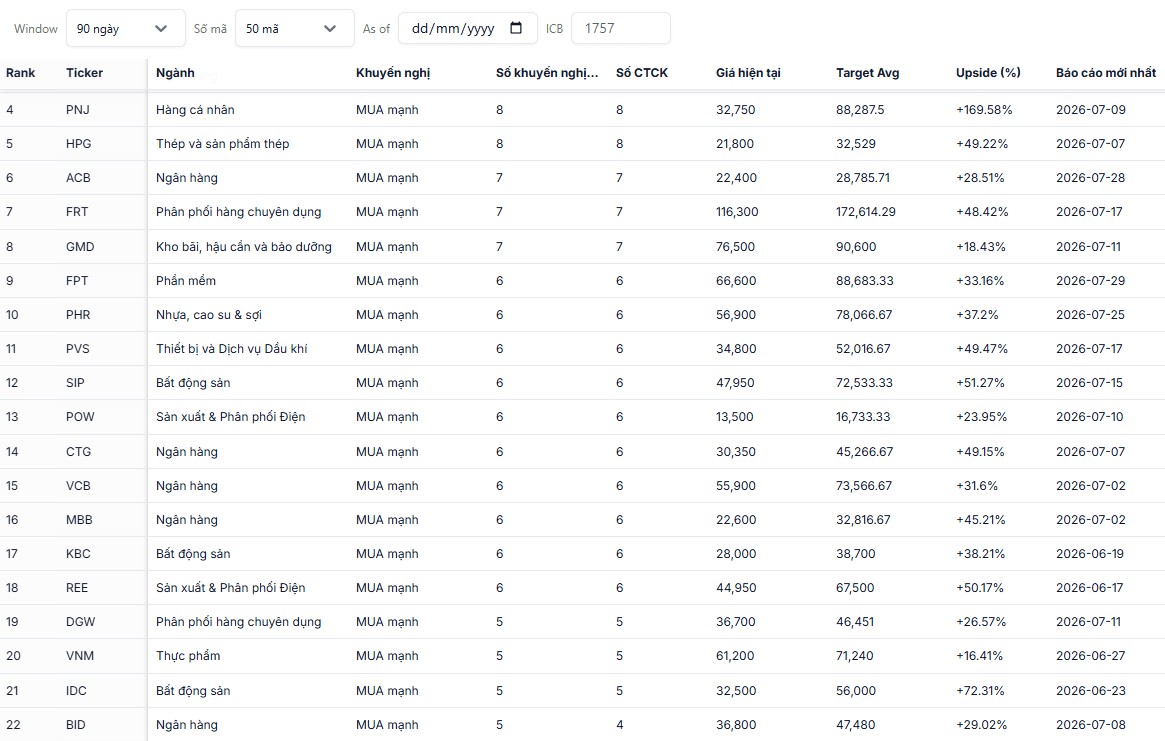Screen dimensions: 1165x741
Task: Click the 2026-07-29 report date
Action: [x=1091, y=281]
